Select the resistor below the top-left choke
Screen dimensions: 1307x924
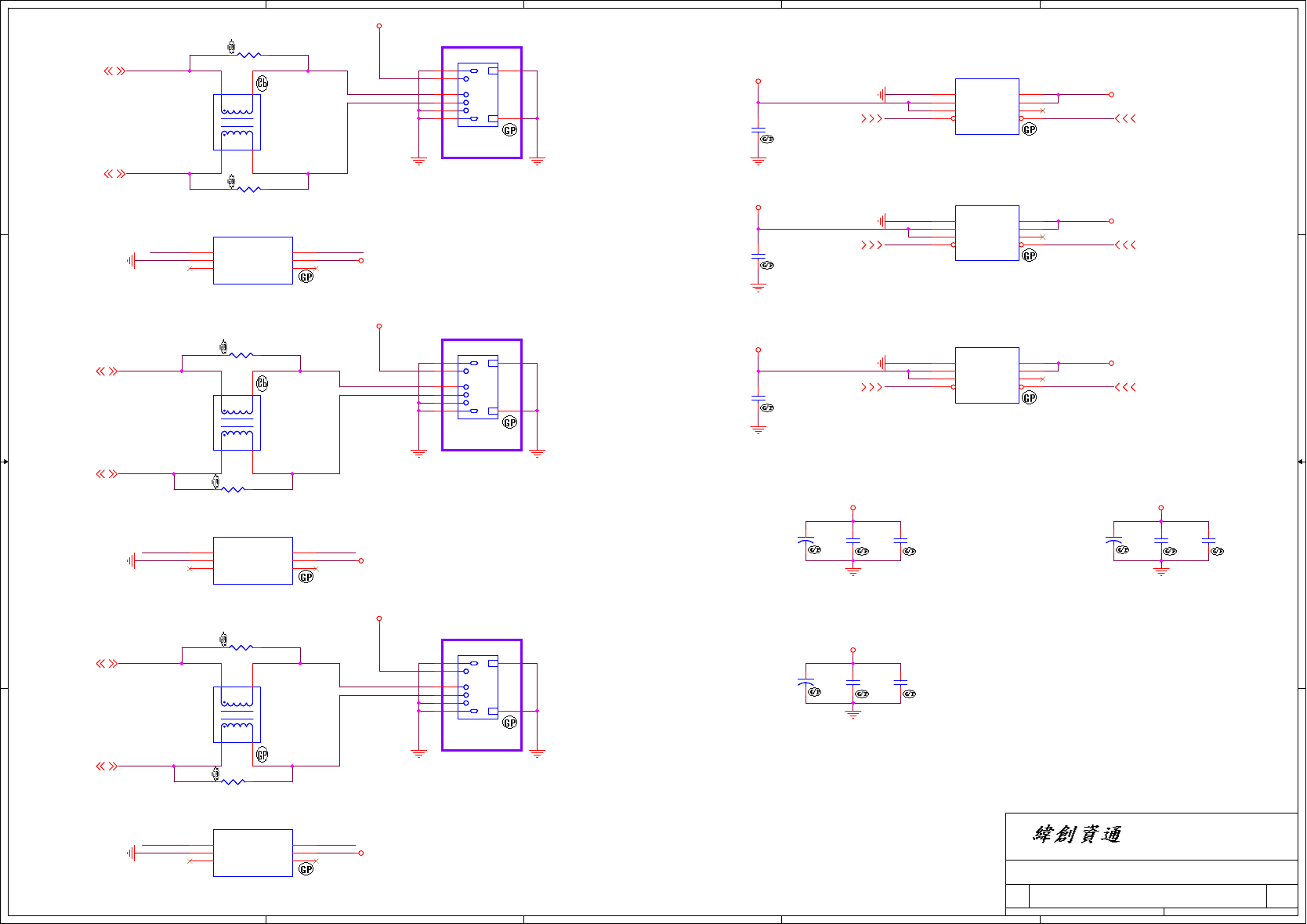click(249, 189)
